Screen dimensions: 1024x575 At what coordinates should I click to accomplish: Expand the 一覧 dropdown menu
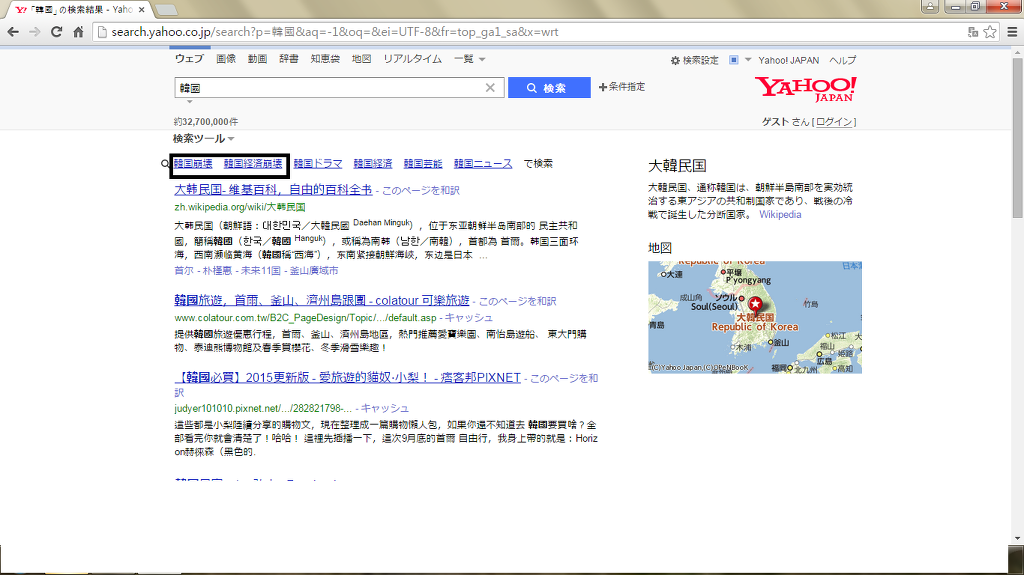[470, 59]
